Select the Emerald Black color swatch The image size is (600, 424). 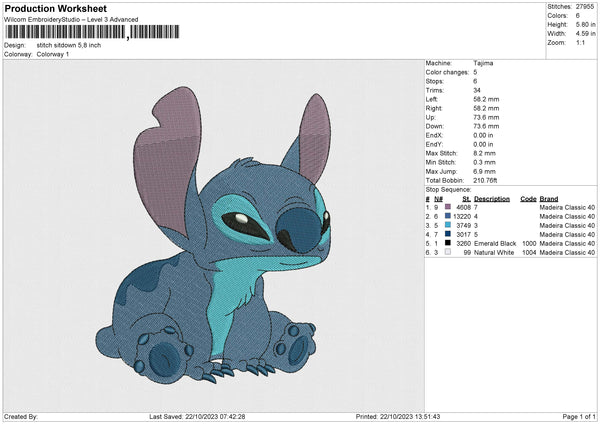(x=447, y=243)
